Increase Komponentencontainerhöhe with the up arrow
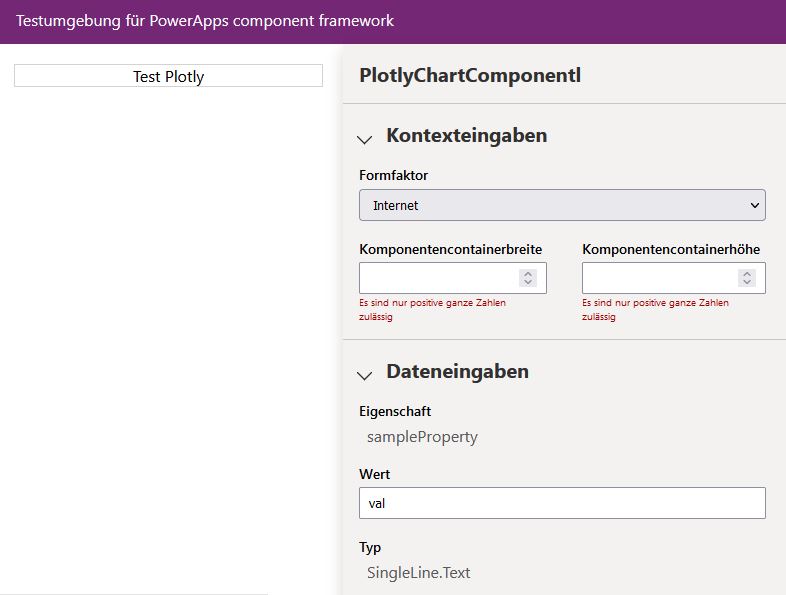 [x=747, y=273]
